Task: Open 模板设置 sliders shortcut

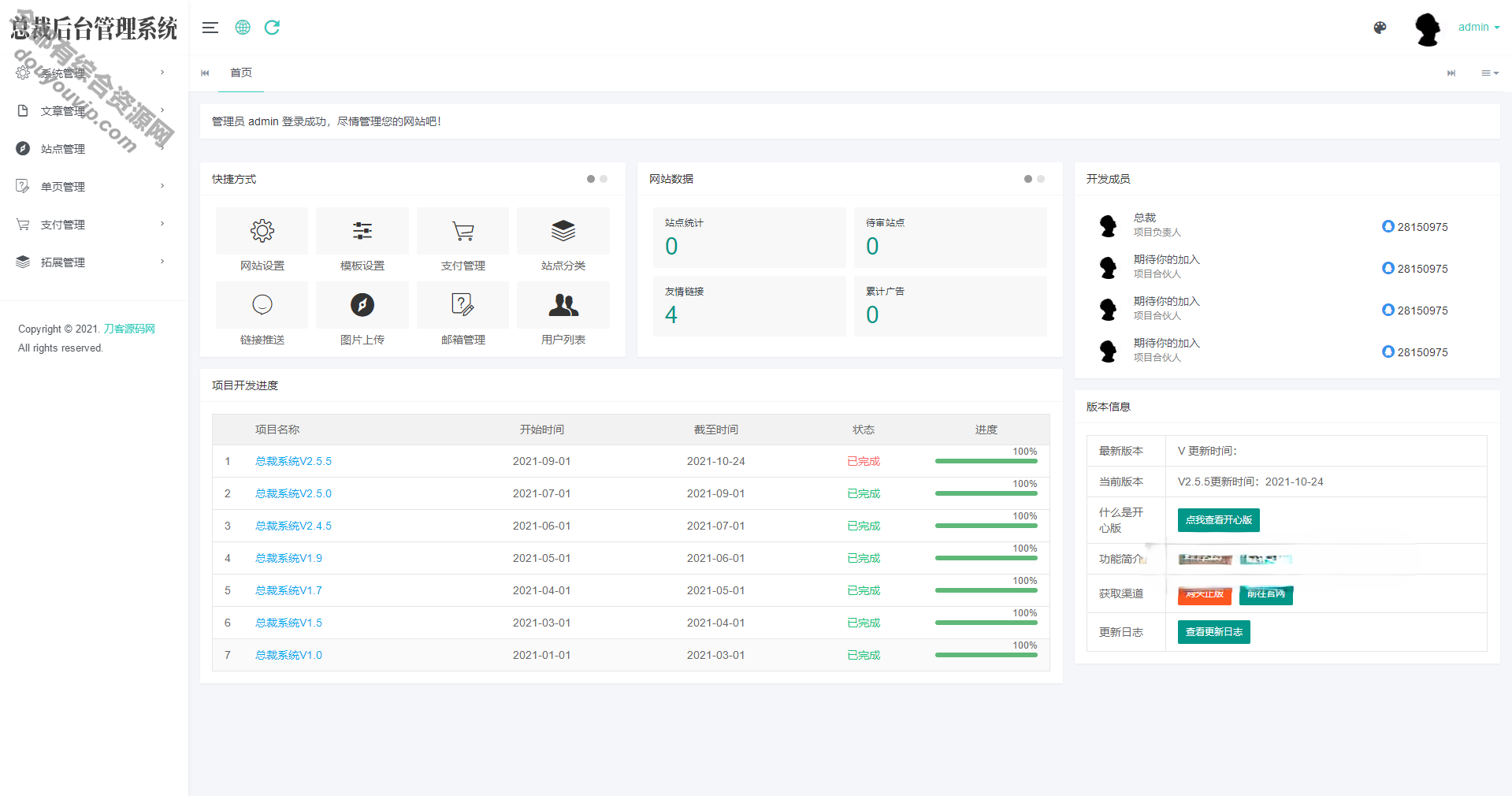Action: 362,231
